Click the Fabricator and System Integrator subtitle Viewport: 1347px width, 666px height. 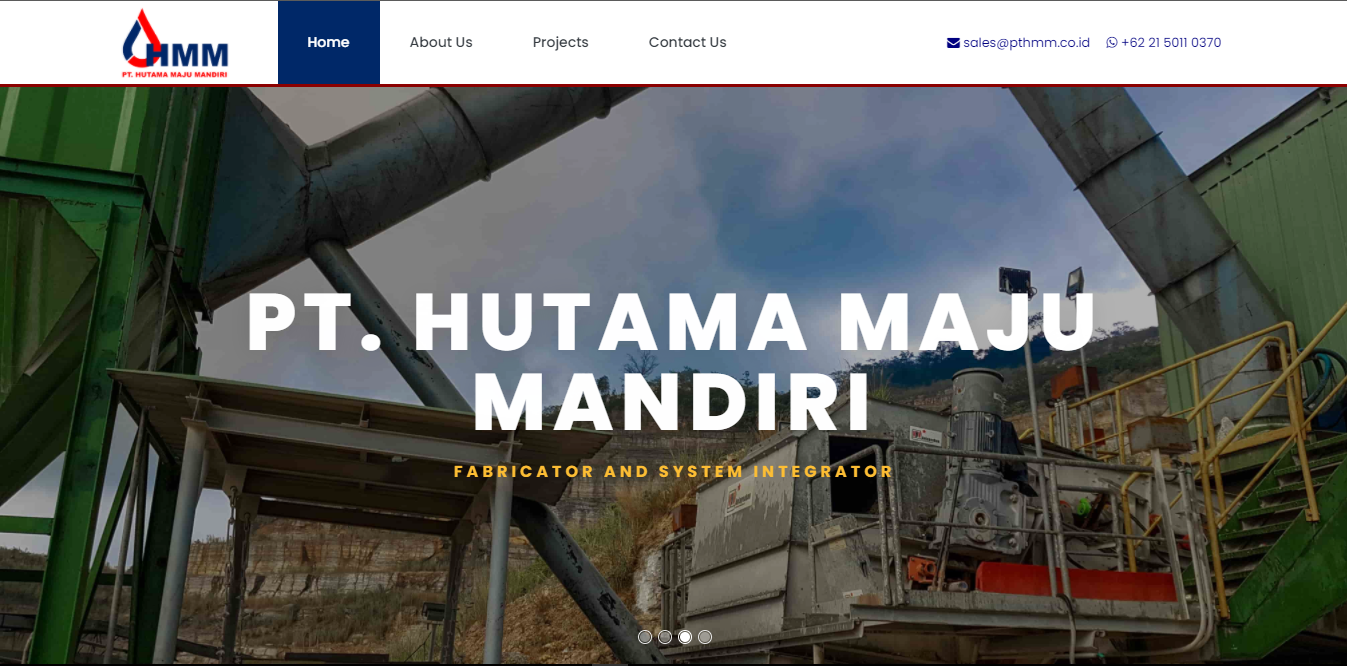coord(673,471)
